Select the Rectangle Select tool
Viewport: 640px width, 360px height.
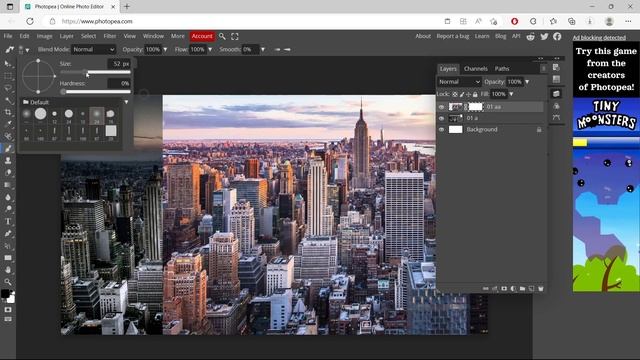tap(8, 76)
